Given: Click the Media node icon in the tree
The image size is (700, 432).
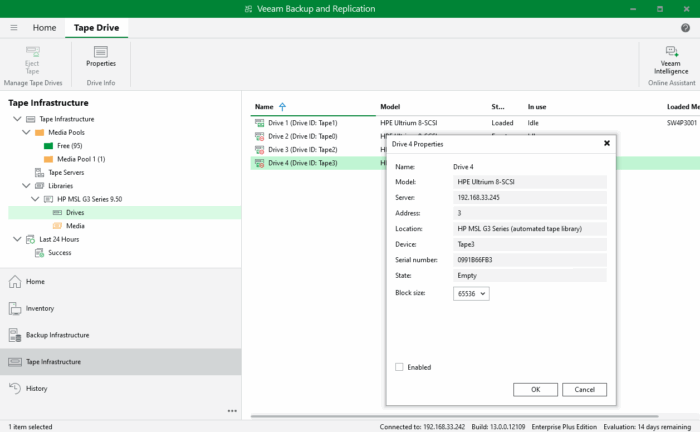Looking at the screenshot, I should [57, 226].
